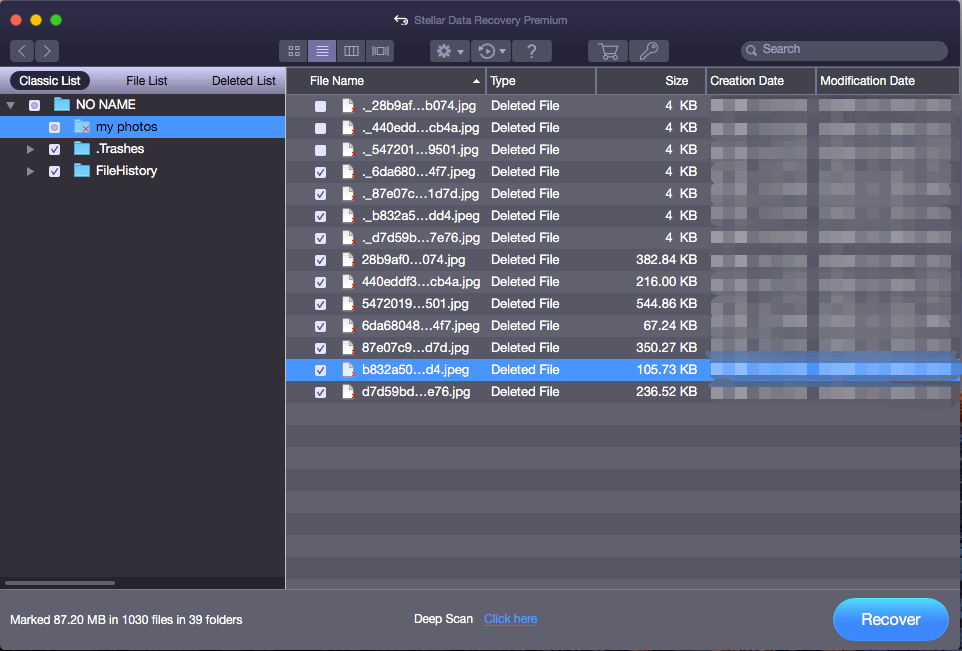Click the Search field
The height and width of the screenshot is (651, 962).
click(844, 50)
